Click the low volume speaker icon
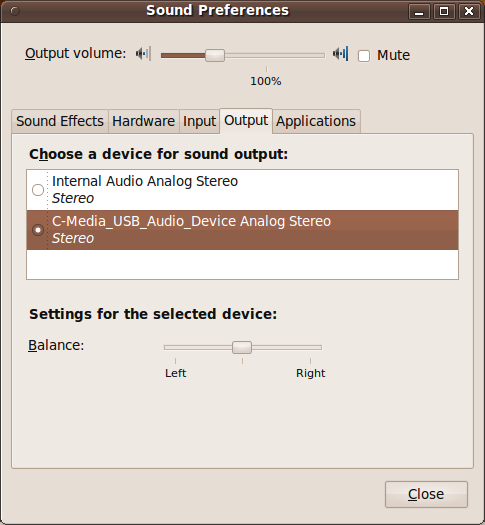This screenshot has width=485, height=525. (x=143, y=54)
